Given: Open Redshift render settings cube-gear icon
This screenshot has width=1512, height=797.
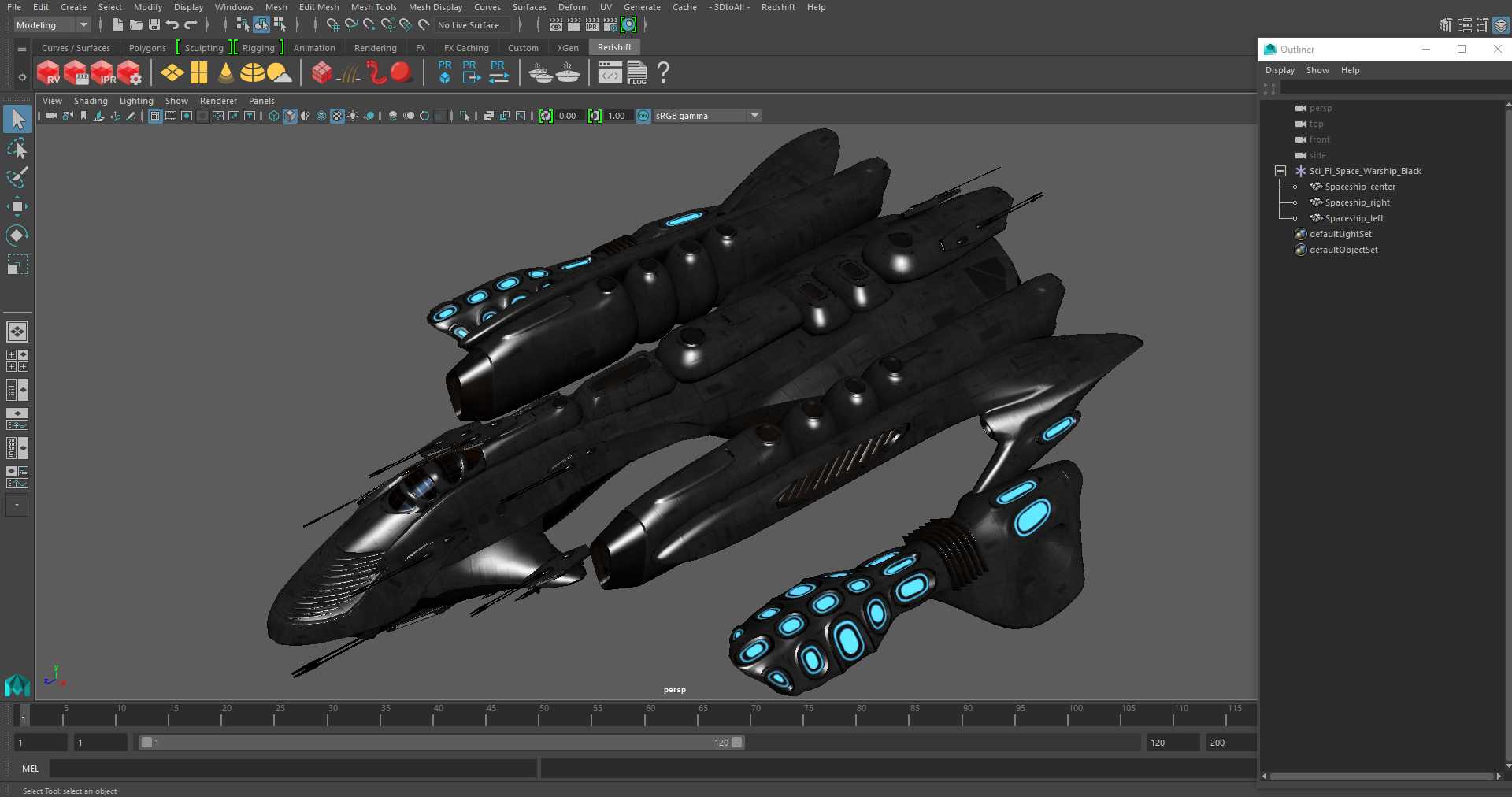Looking at the screenshot, I should pos(130,73).
